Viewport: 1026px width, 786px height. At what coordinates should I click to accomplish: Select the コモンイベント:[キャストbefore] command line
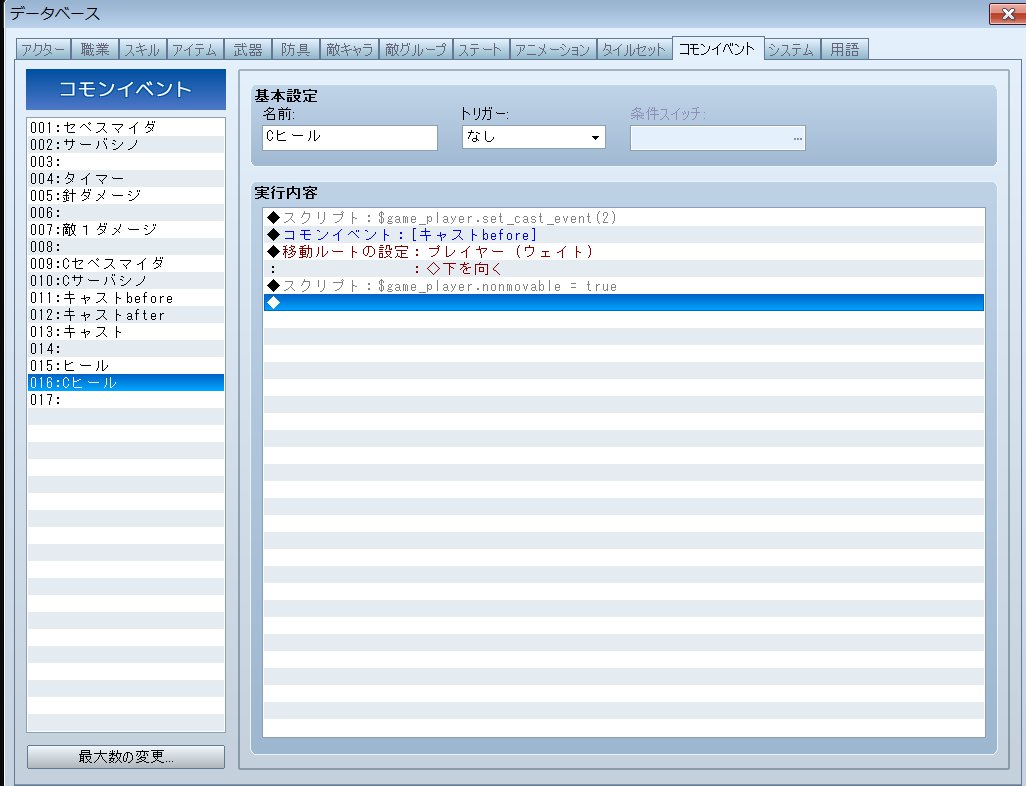point(624,234)
